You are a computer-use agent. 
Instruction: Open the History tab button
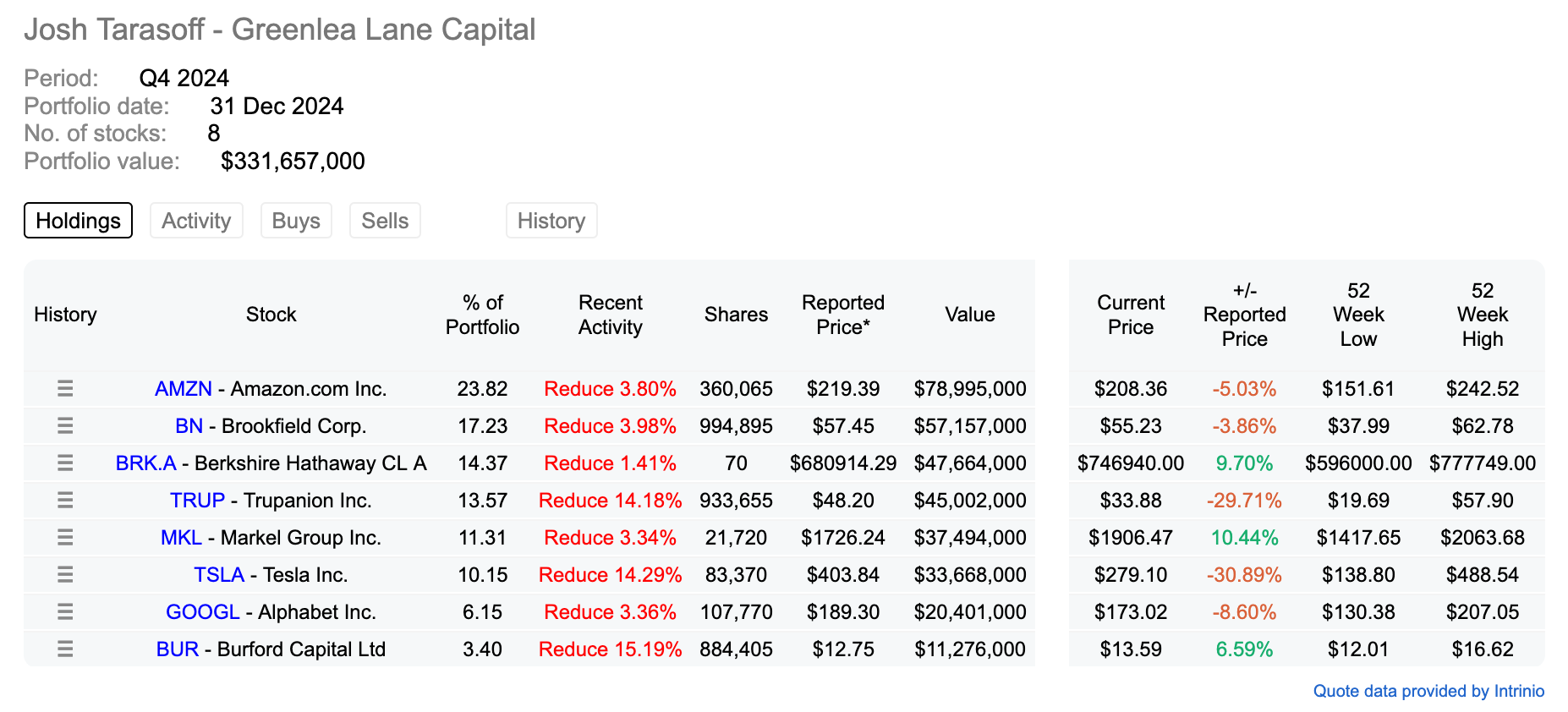[x=551, y=221]
